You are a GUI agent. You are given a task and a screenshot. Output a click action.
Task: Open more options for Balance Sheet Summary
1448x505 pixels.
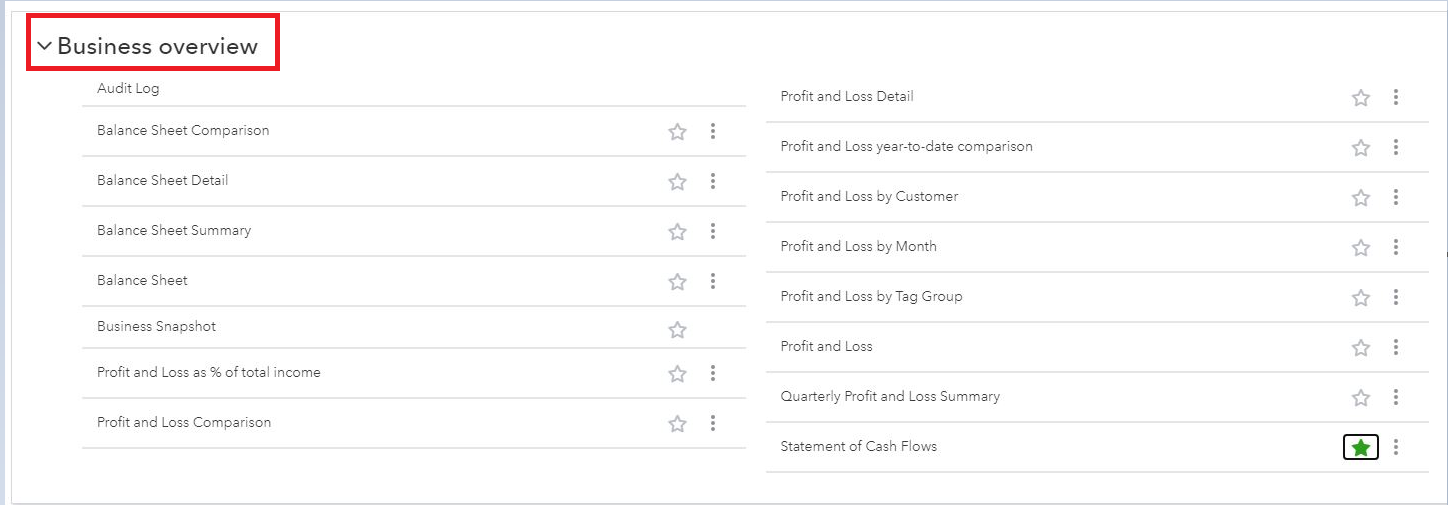point(713,231)
